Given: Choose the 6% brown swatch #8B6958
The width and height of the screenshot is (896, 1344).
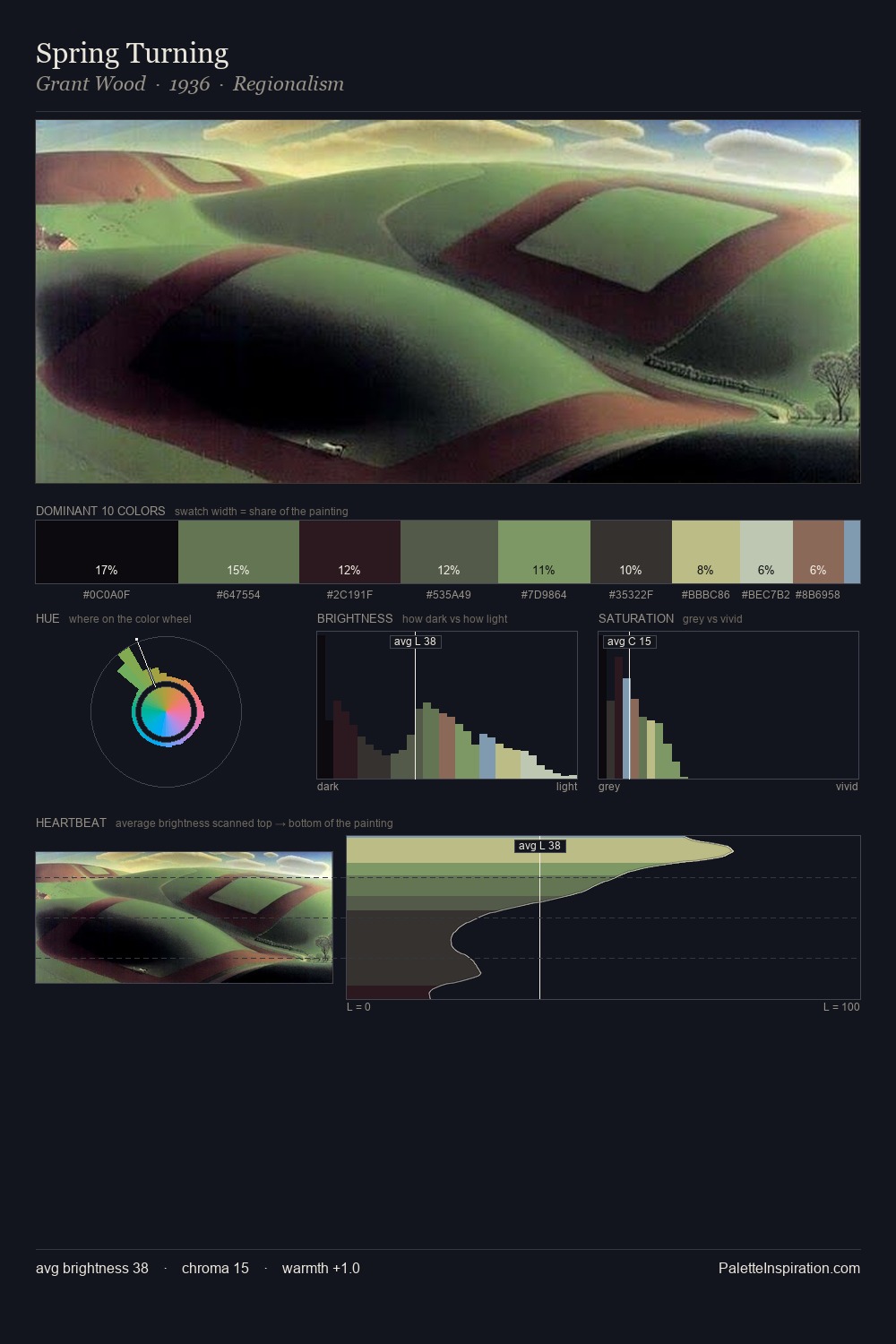Looking at the screenshot, I should 818,552.
